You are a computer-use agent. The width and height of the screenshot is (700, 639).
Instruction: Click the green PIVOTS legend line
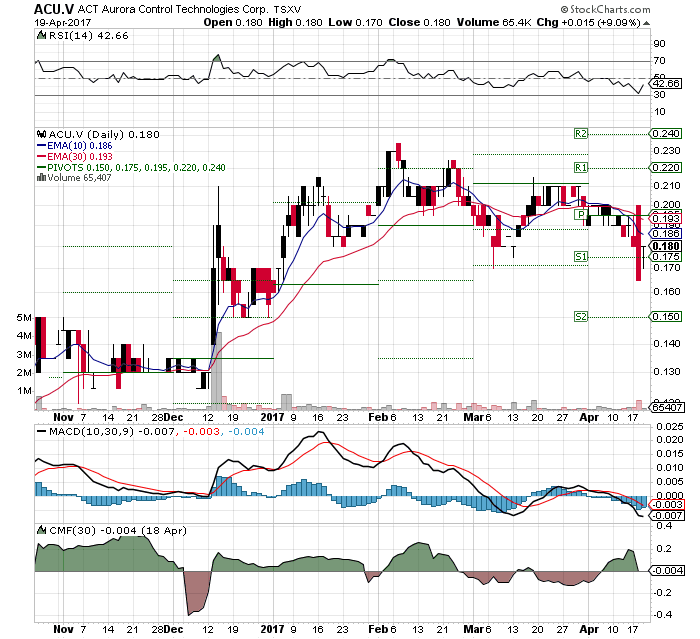point(42,168)
